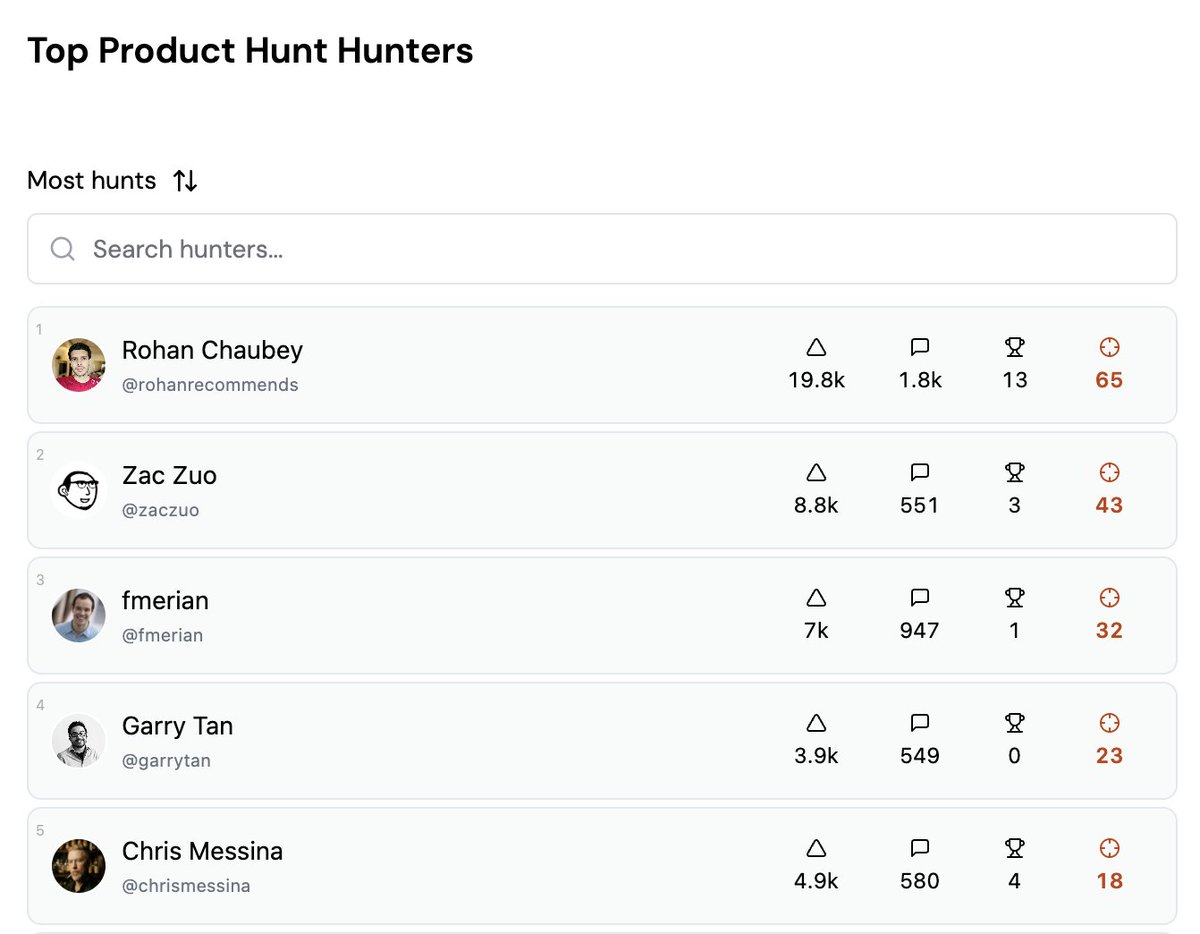The height and width of the screenshot is (934, 1200).
Task: Click the Garry Tan name link
Action: point(177,726)
